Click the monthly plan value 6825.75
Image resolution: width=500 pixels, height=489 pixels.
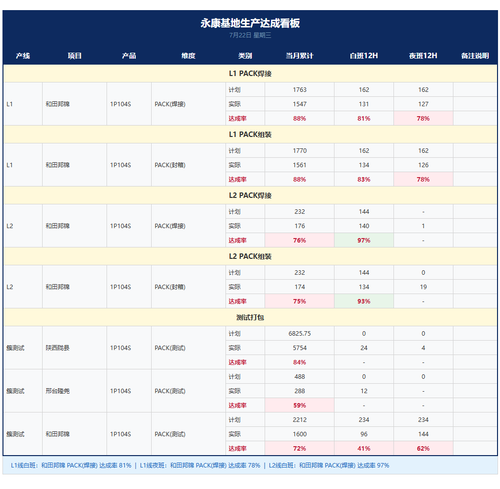pos(299,334)
